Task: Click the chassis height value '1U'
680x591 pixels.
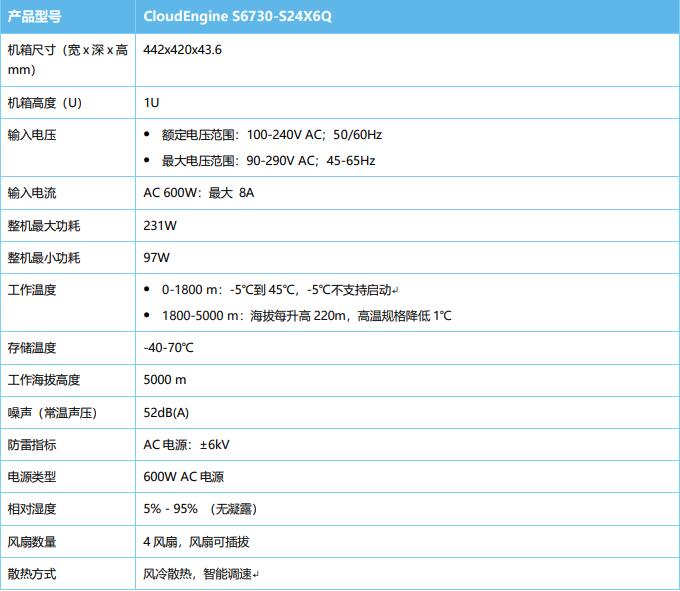Action: point(151,103)
